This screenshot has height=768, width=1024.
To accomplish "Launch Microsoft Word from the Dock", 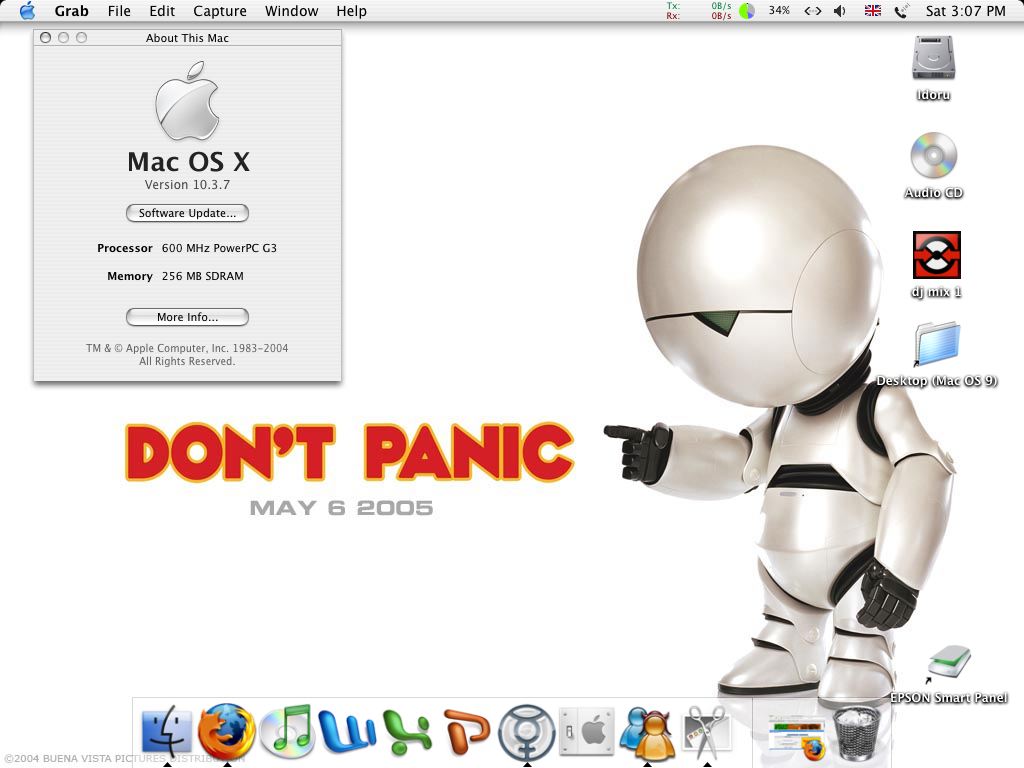I will (x=347, y=731).
